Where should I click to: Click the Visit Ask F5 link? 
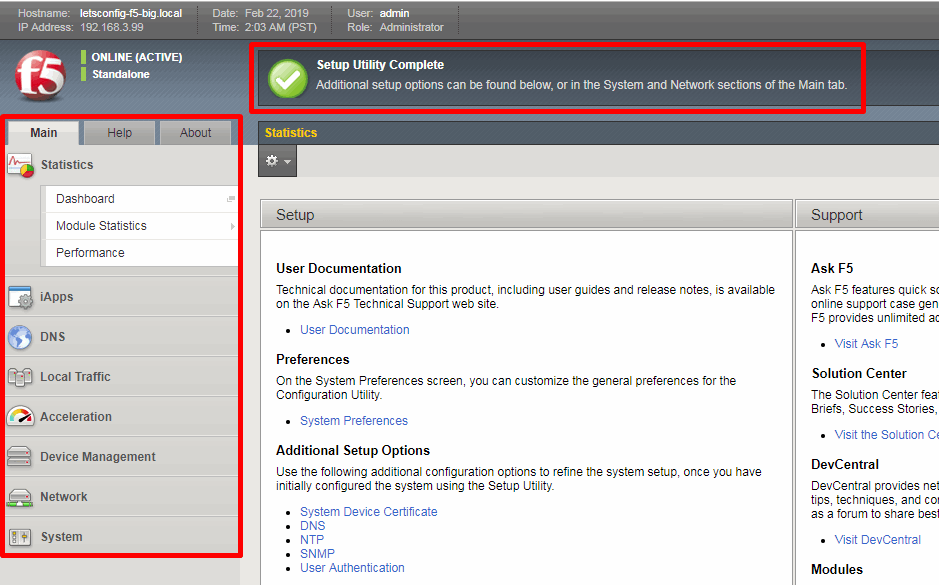(x=866, y=344)
